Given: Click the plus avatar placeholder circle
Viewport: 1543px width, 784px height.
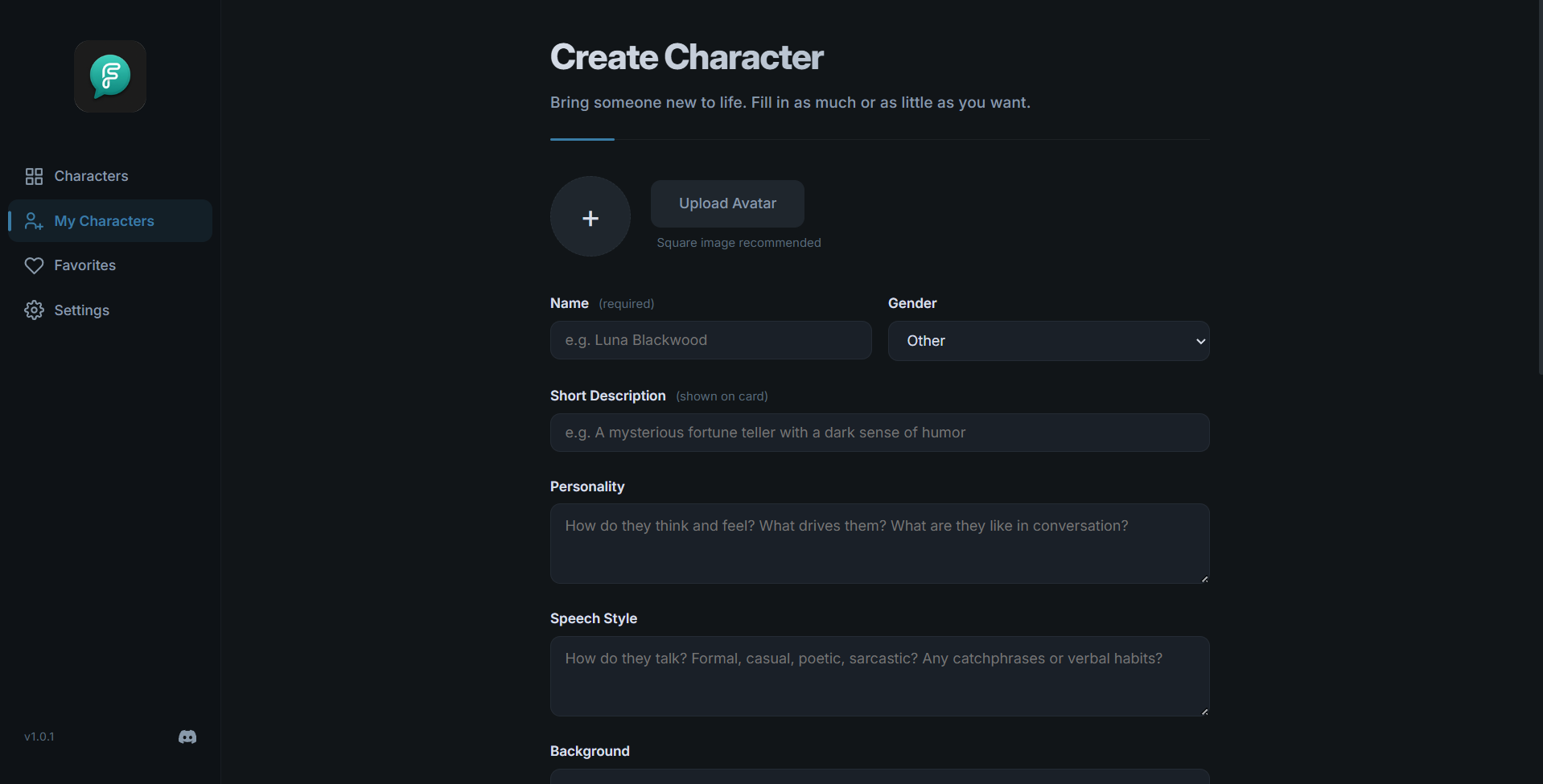Looking at the screenshot, I should click(590, 216).
